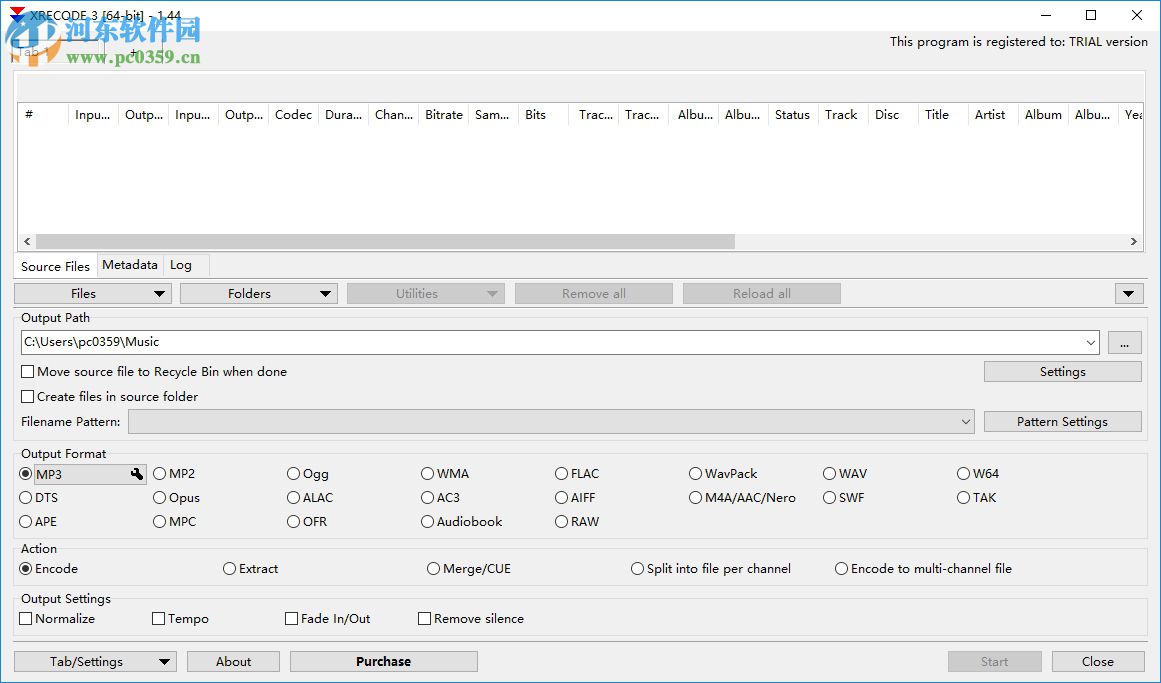The width and height of the screenshot is (1161, 683).
Task: Check the Normalize option
Action: pyautogui.click(x=26, y=619)
